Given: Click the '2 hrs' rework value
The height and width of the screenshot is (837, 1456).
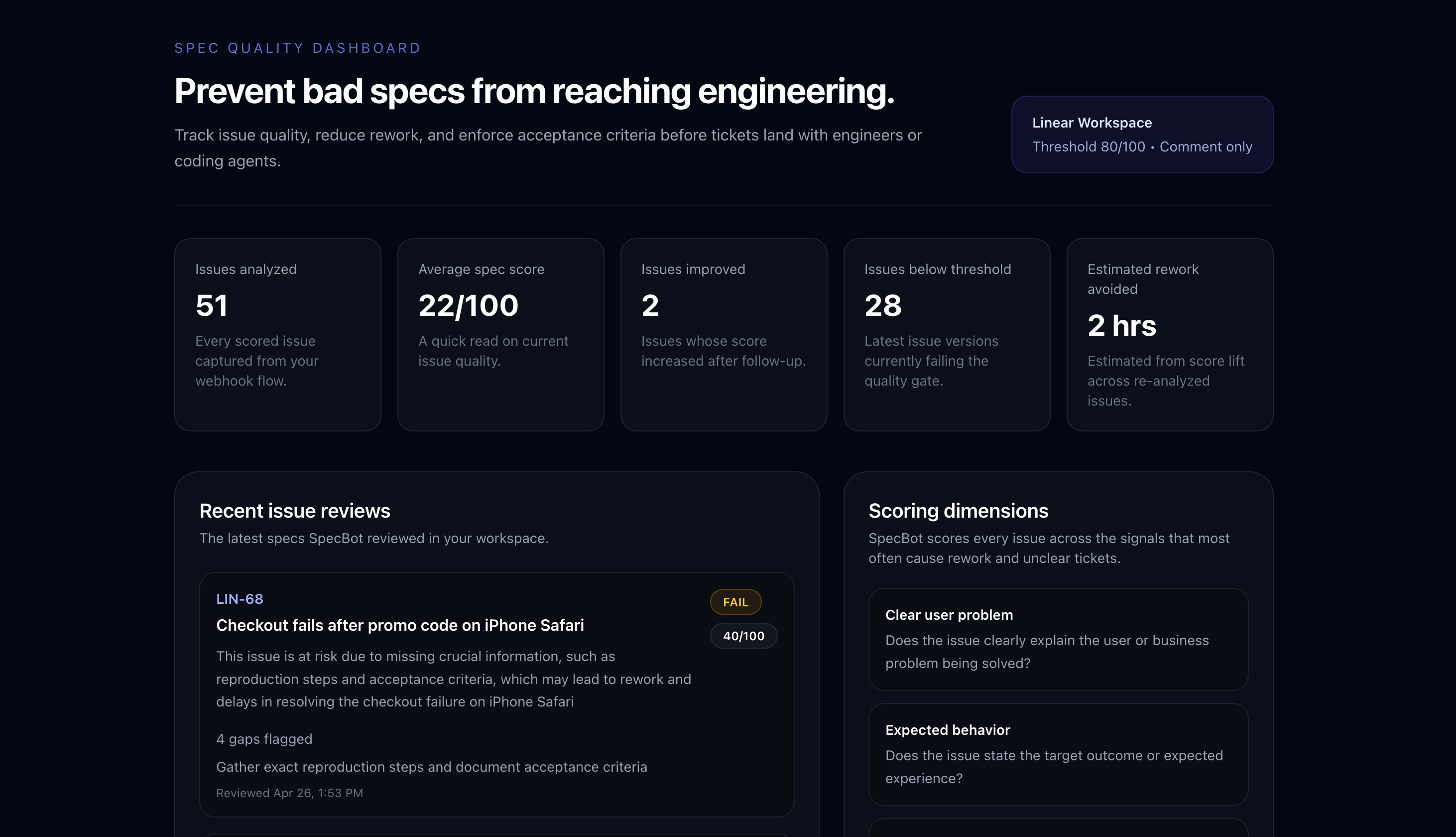Looking at the screenshot, I should point(1122,326).
